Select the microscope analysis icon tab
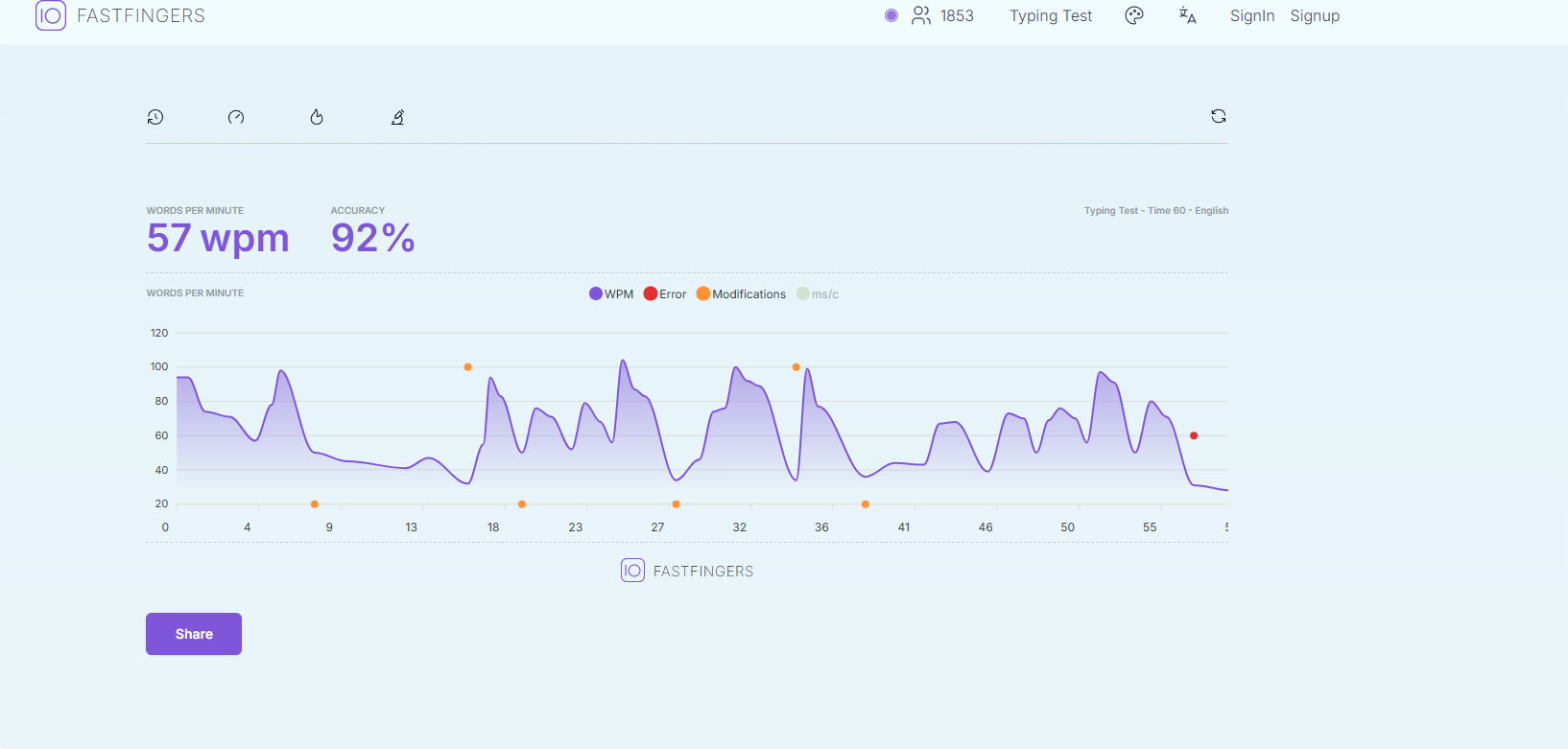The height and width of the screenshot is (749, 1568). point(397,117)
